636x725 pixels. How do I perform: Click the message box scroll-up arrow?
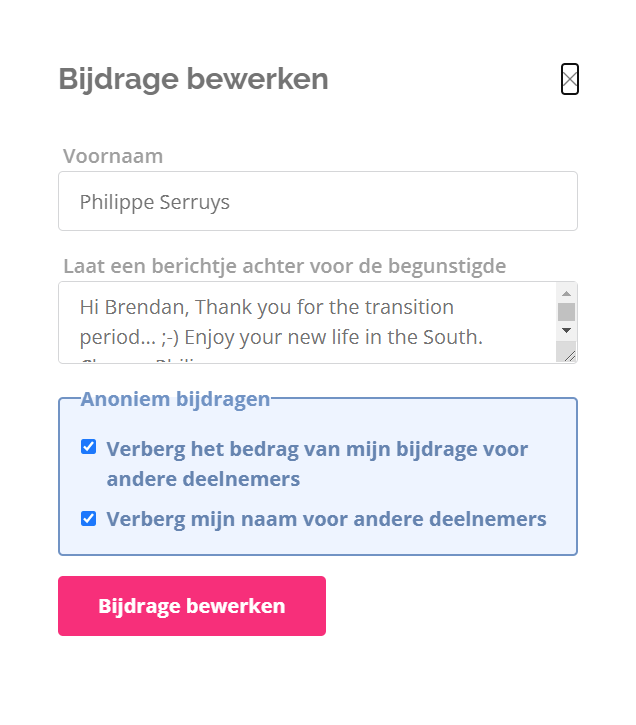tap(566, 293)
